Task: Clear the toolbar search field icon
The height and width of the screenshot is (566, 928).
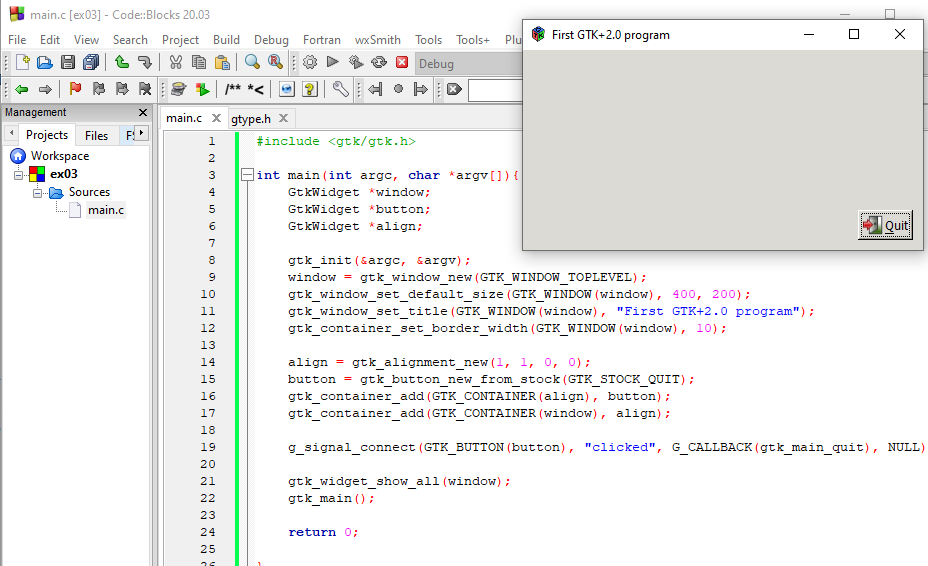Action: pyautogui.click(x=455, y=89)
